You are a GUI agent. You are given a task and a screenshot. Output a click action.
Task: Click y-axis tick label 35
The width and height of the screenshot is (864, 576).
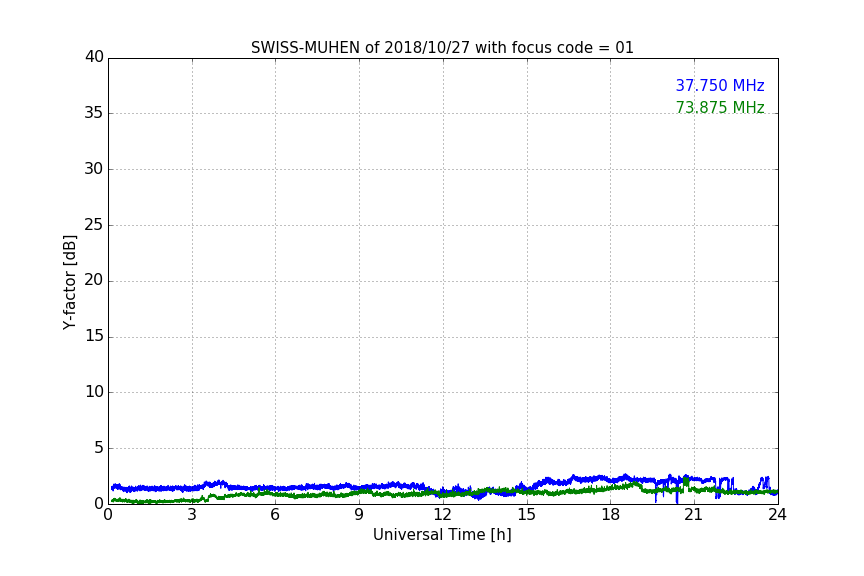pyautogui.click(x=94, y=113)
